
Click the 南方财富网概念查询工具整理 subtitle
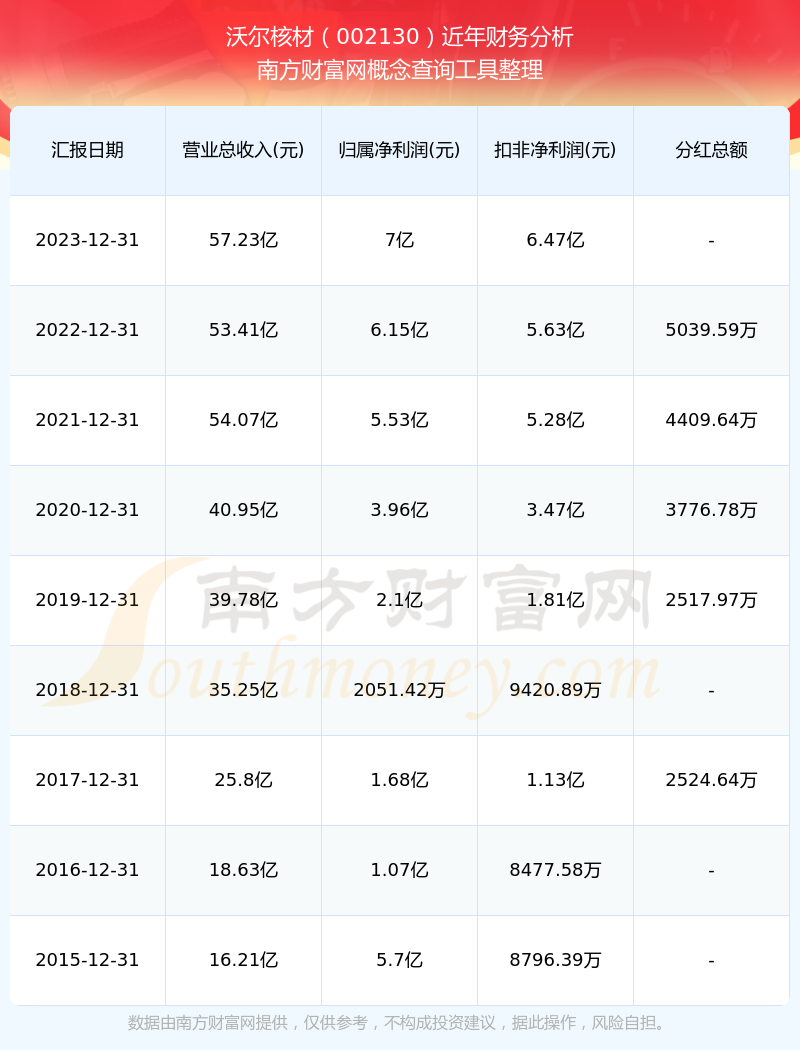[400, 70]
